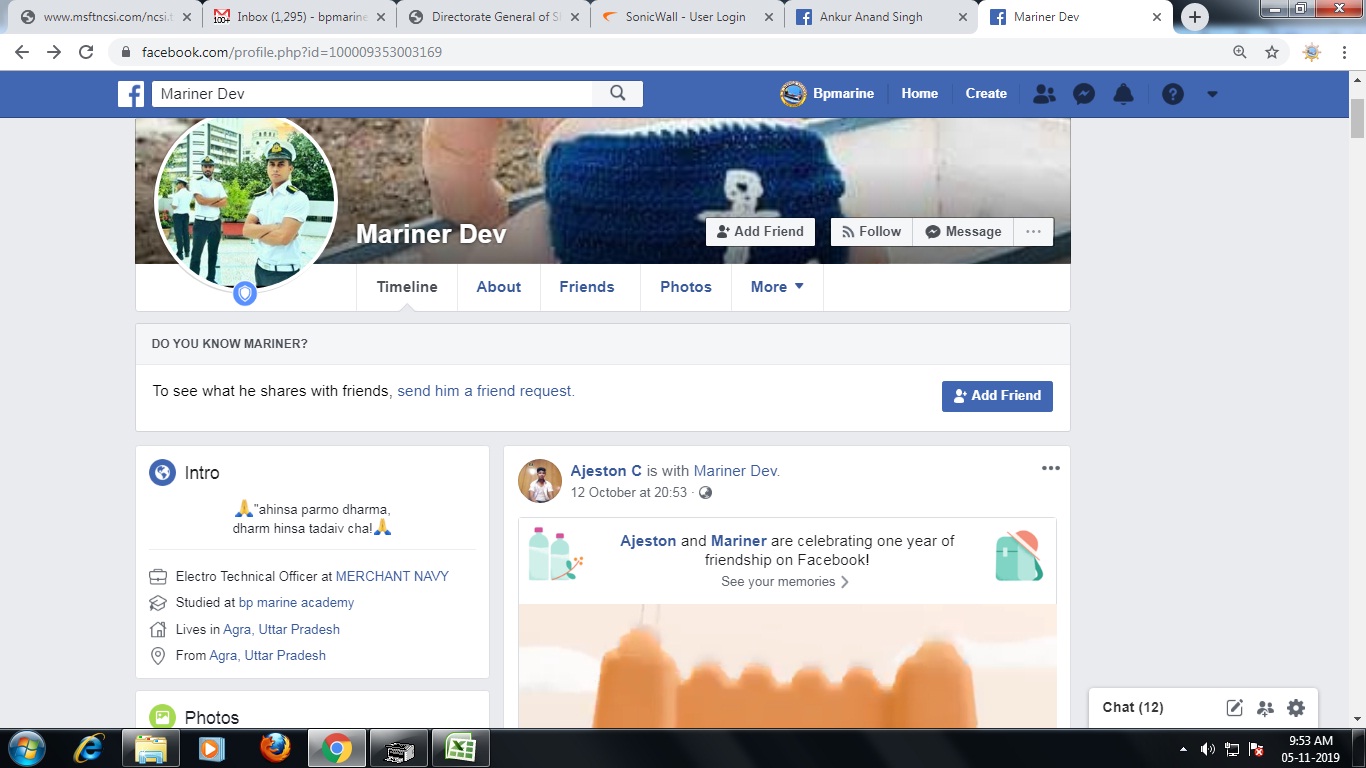Click 'send him a friend request' link
Image resolution: width=1366 pixels, height=768 pixels.
486,391
